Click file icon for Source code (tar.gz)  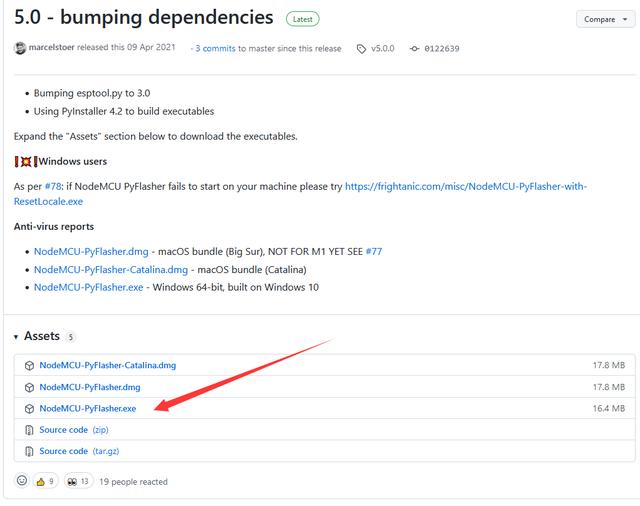29,451
